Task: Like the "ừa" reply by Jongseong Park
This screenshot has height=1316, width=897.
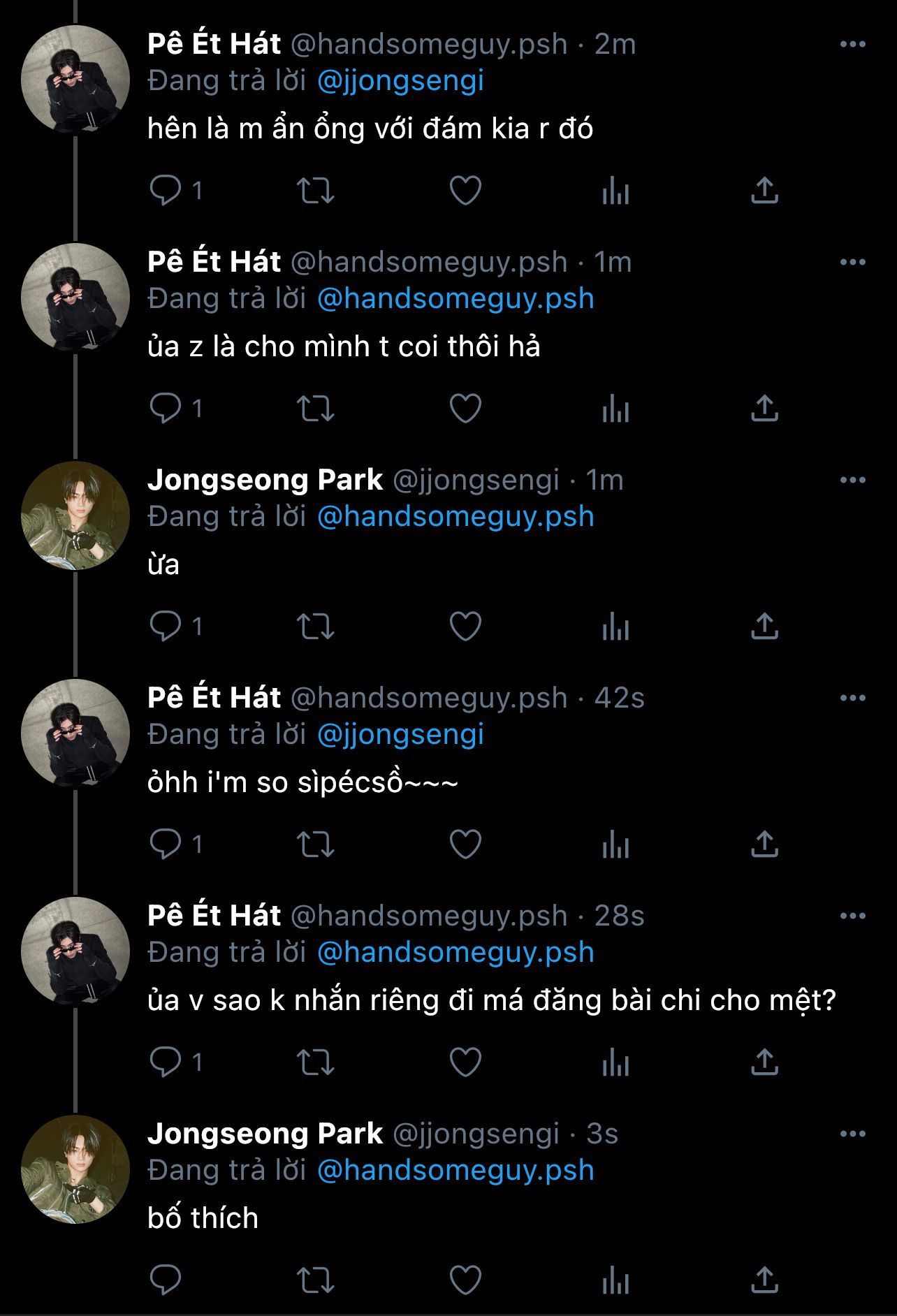Action: (x=465, y=626)
